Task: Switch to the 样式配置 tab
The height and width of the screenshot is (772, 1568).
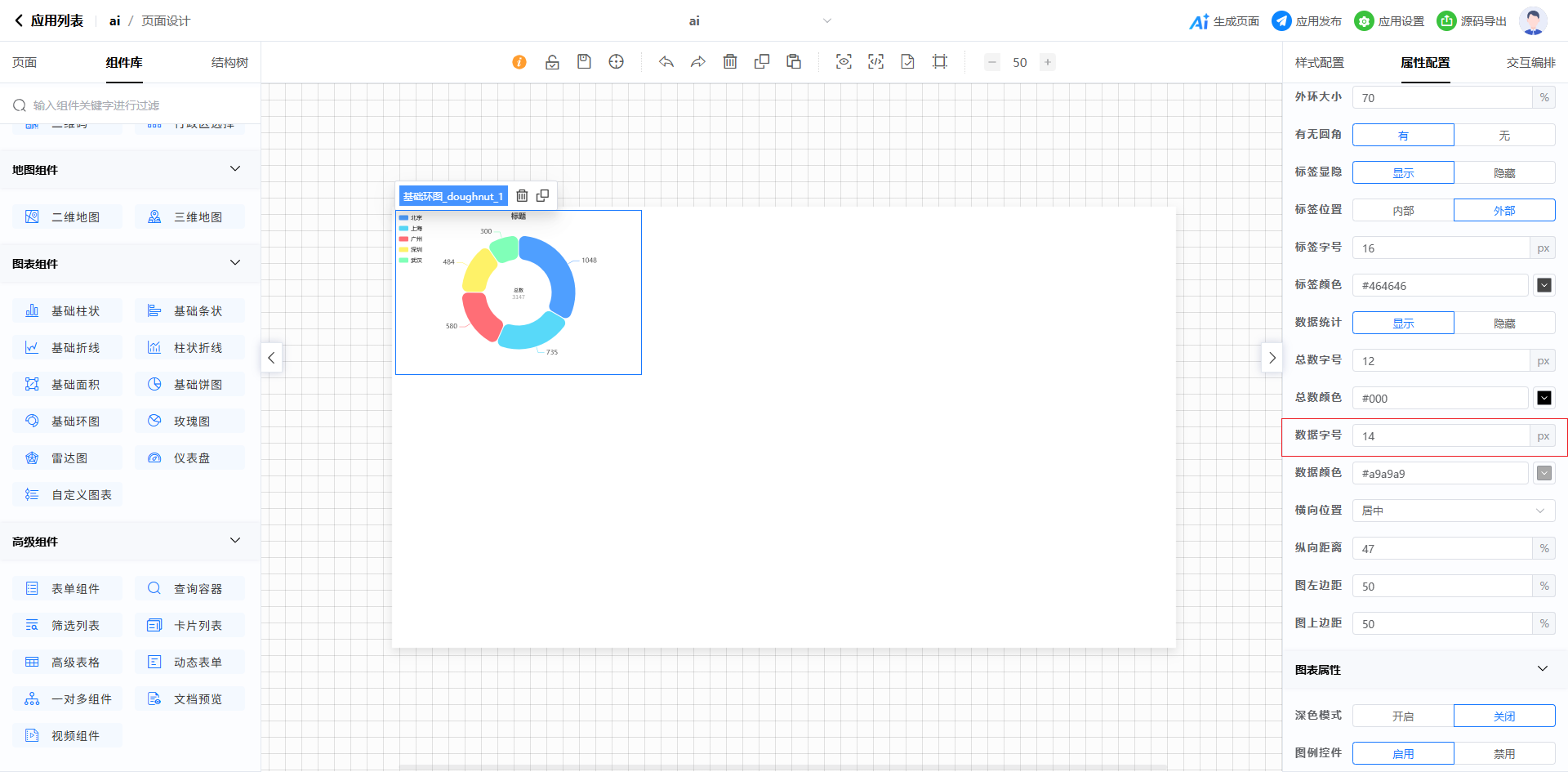Action: tap(1319, 63)
